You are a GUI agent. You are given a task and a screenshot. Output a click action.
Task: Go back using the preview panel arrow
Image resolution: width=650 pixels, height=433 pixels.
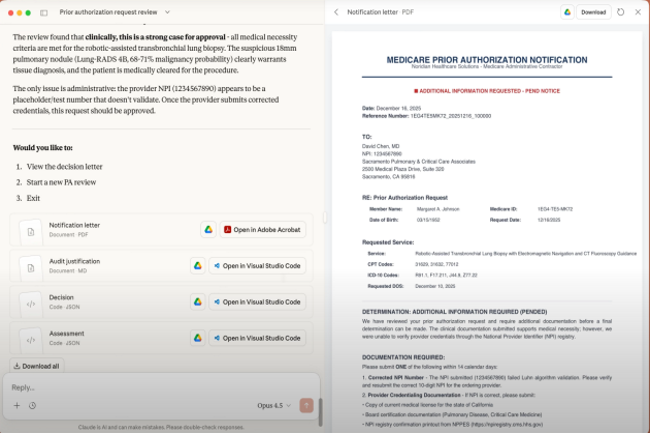click(x=336, y=12)
